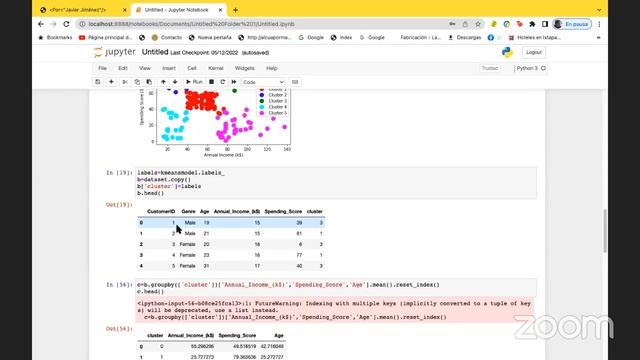Click the Jupyter logo
The image size is (640, 360).
[x=114, y=52]
